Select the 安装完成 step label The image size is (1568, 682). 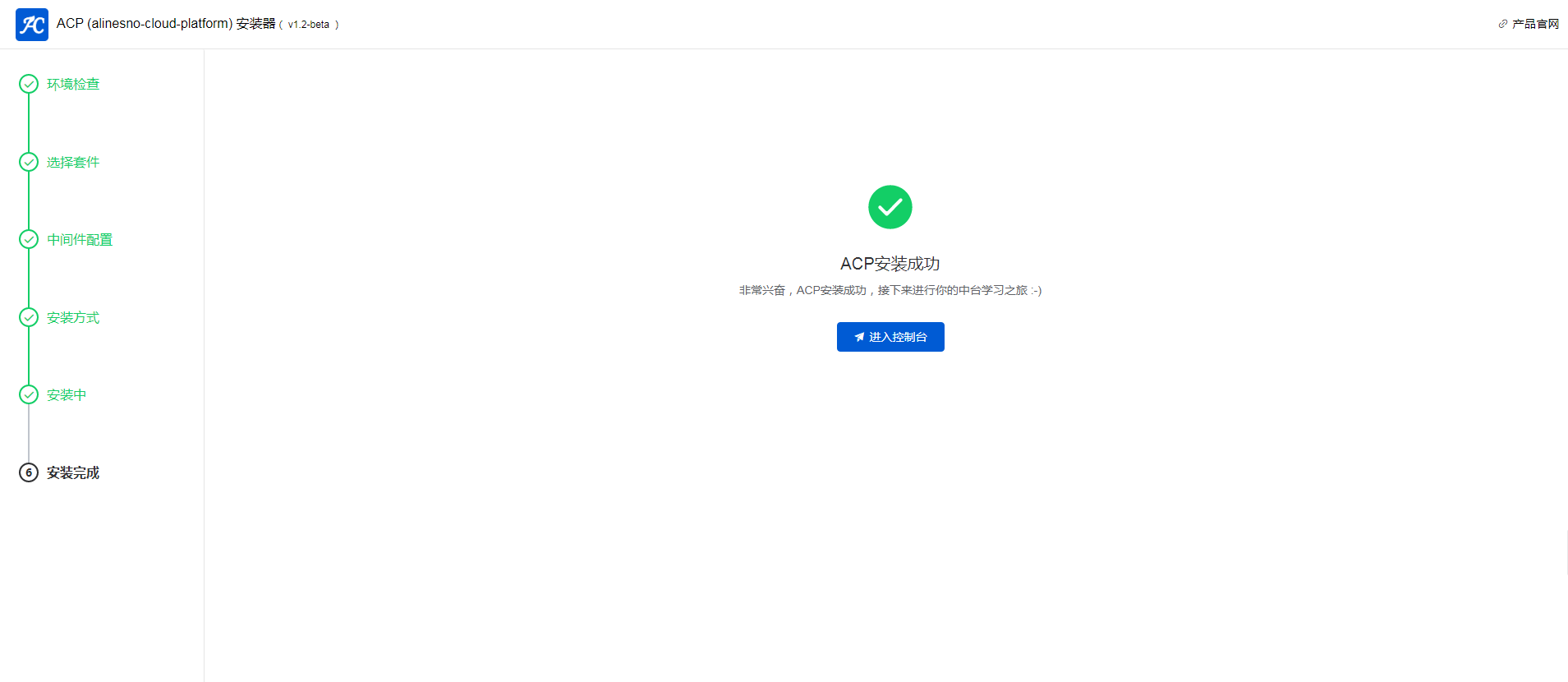[x=73, y=472]
